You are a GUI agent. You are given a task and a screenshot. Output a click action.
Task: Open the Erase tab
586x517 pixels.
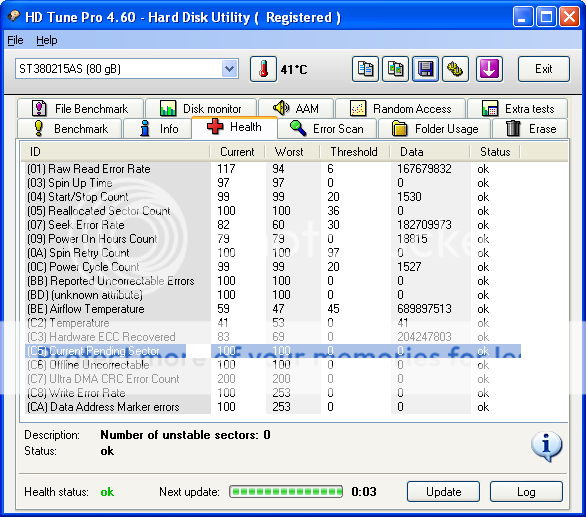pyautogui.click(x=530, y=129)
